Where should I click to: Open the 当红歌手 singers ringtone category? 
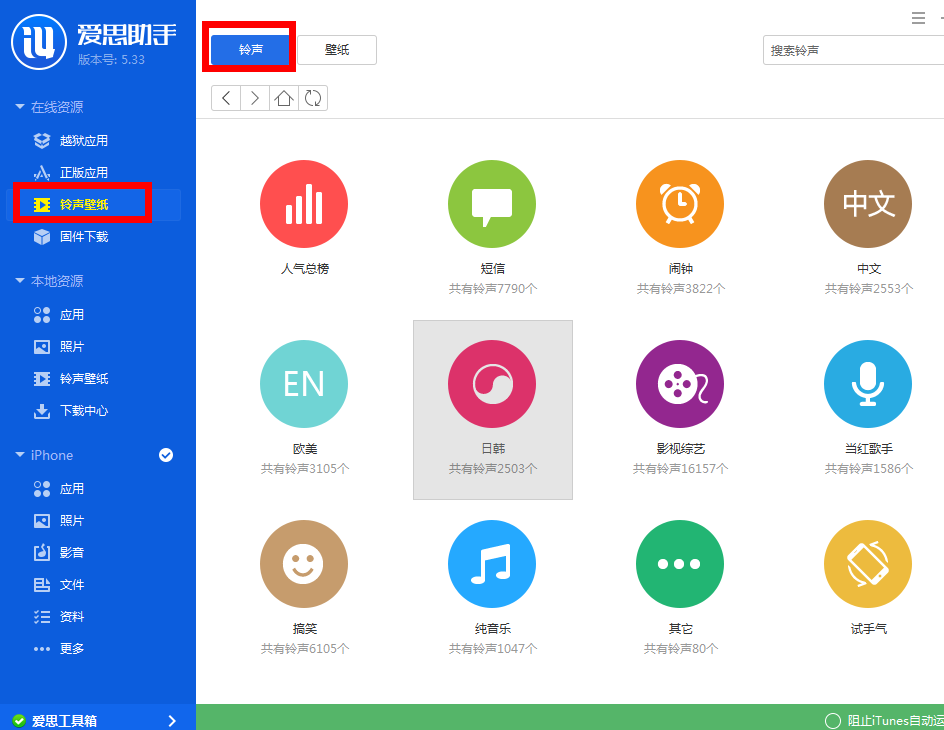coord(868,383)
